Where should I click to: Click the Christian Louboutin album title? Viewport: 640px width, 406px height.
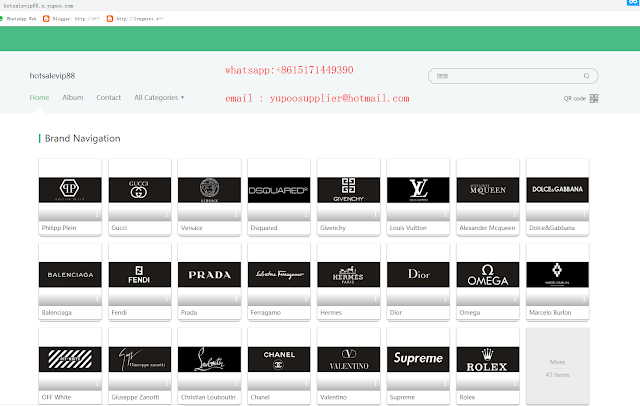(x=208, y=397)
